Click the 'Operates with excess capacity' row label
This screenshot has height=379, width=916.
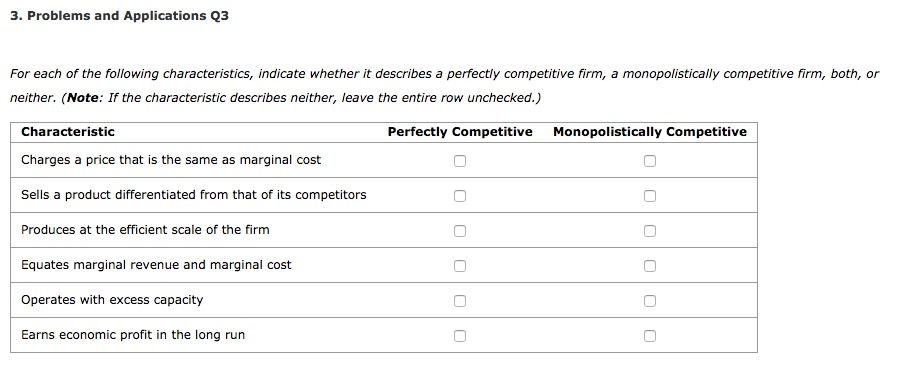coord(112,300)
